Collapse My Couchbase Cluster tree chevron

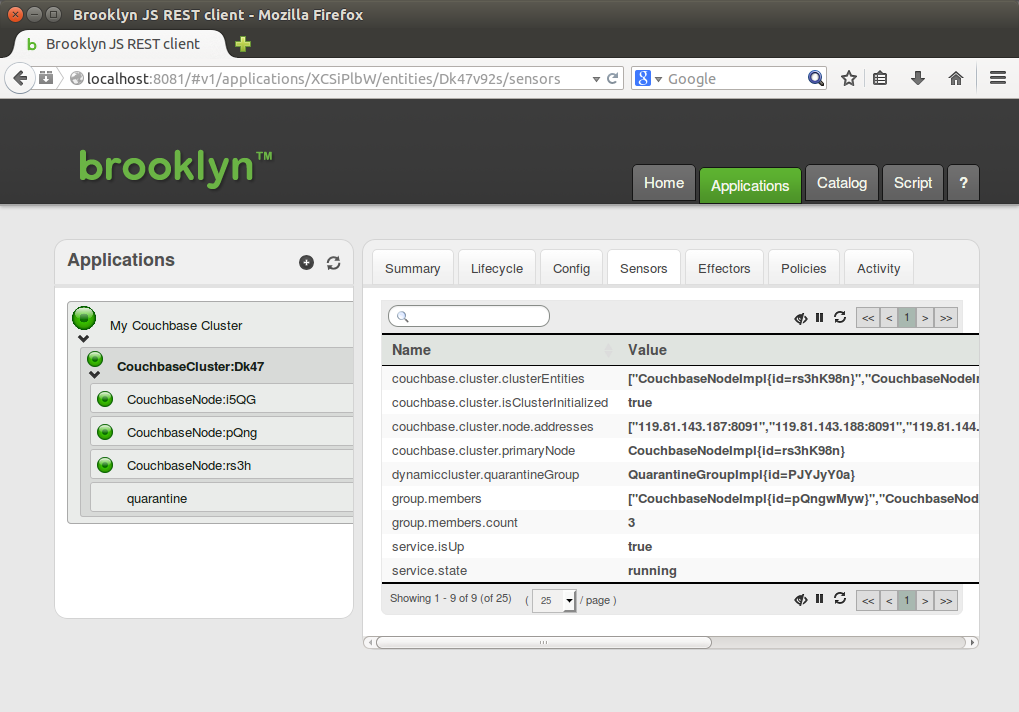click(x=83, y=338)
